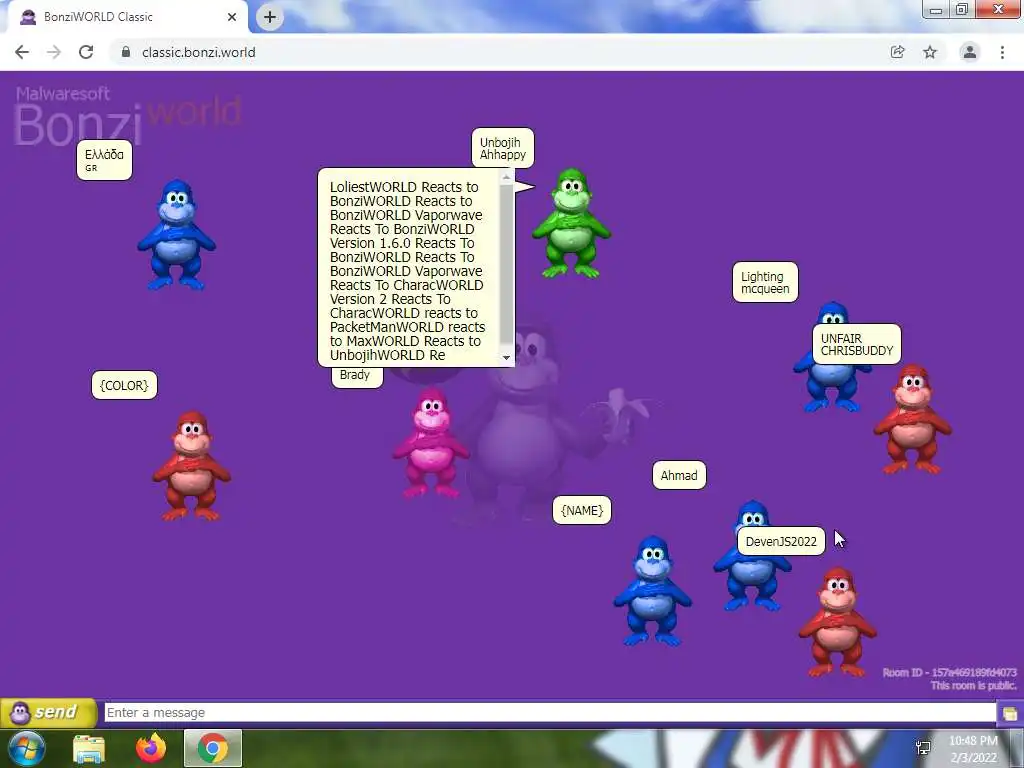Click the site lock icon

[x=126, y=52]
